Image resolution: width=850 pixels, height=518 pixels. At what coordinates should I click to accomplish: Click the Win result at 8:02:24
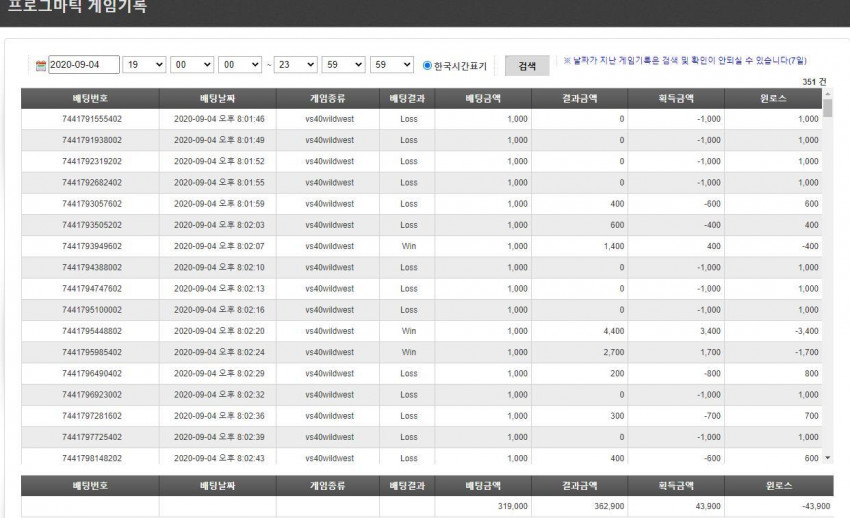tap(409, 352)
